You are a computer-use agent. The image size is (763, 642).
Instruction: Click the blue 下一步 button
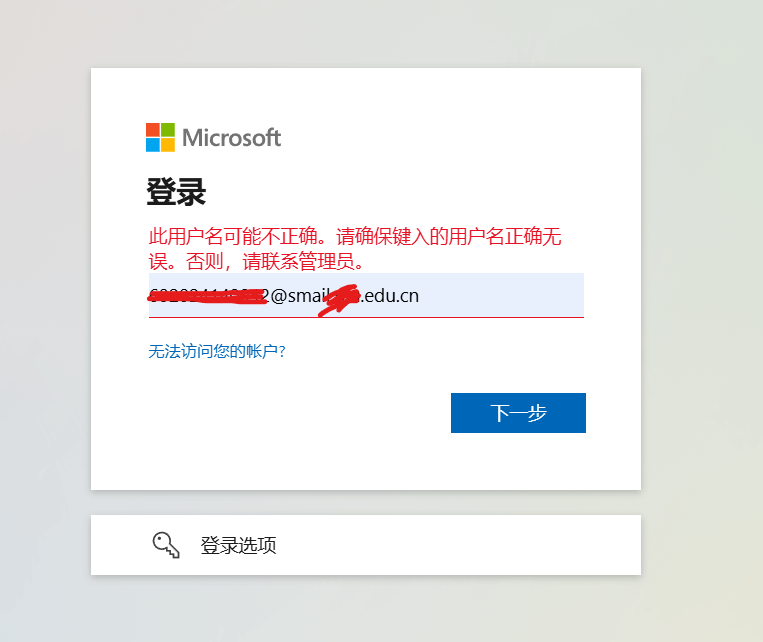click(518, 413)
